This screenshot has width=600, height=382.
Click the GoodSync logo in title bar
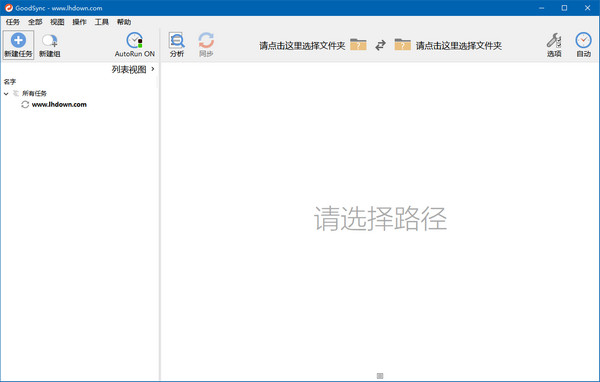point(8,8)
